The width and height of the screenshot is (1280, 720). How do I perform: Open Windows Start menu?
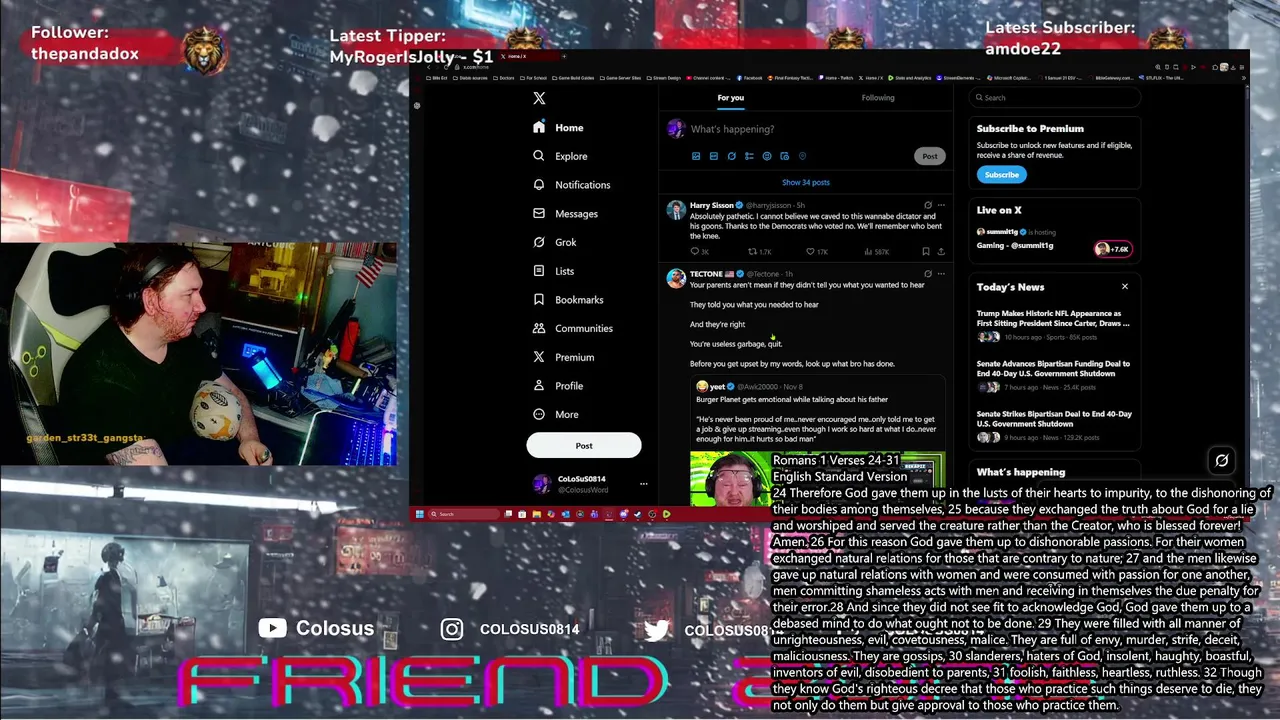click(419, 514)
